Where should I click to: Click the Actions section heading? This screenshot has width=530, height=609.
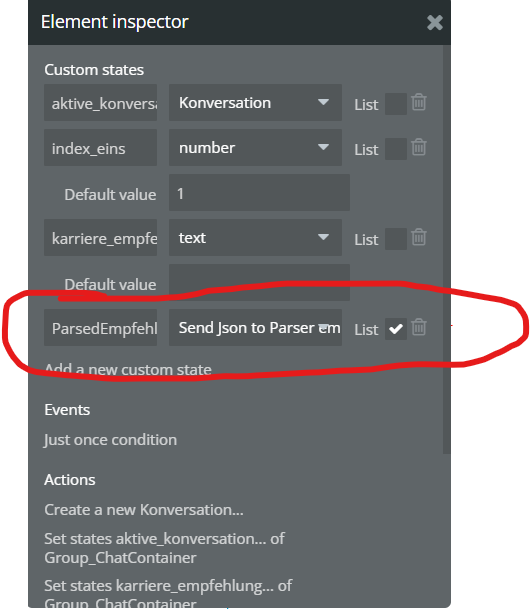(x=70, y=480)
